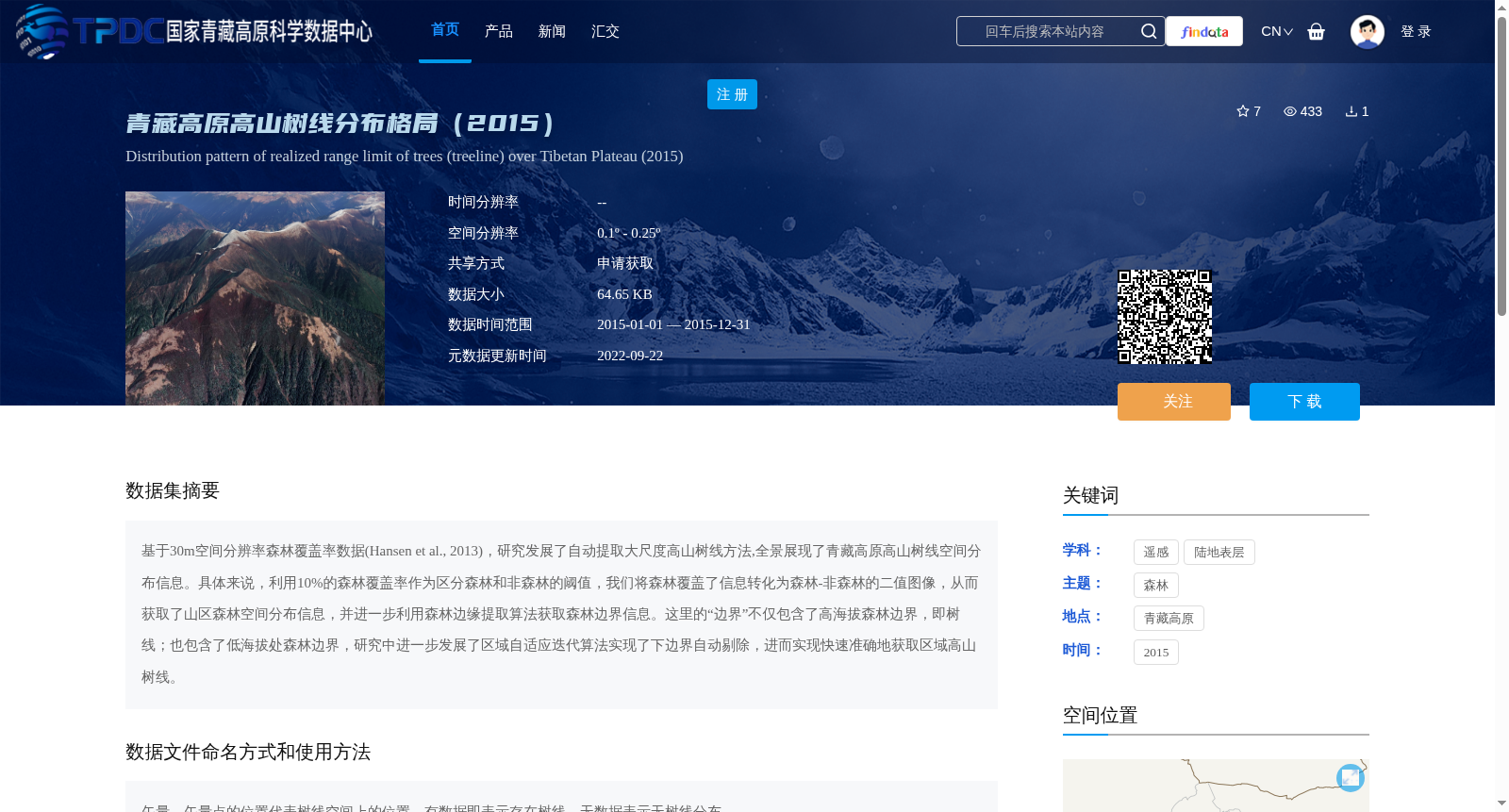
Task: Click the QR code image
Action: 1165,317
